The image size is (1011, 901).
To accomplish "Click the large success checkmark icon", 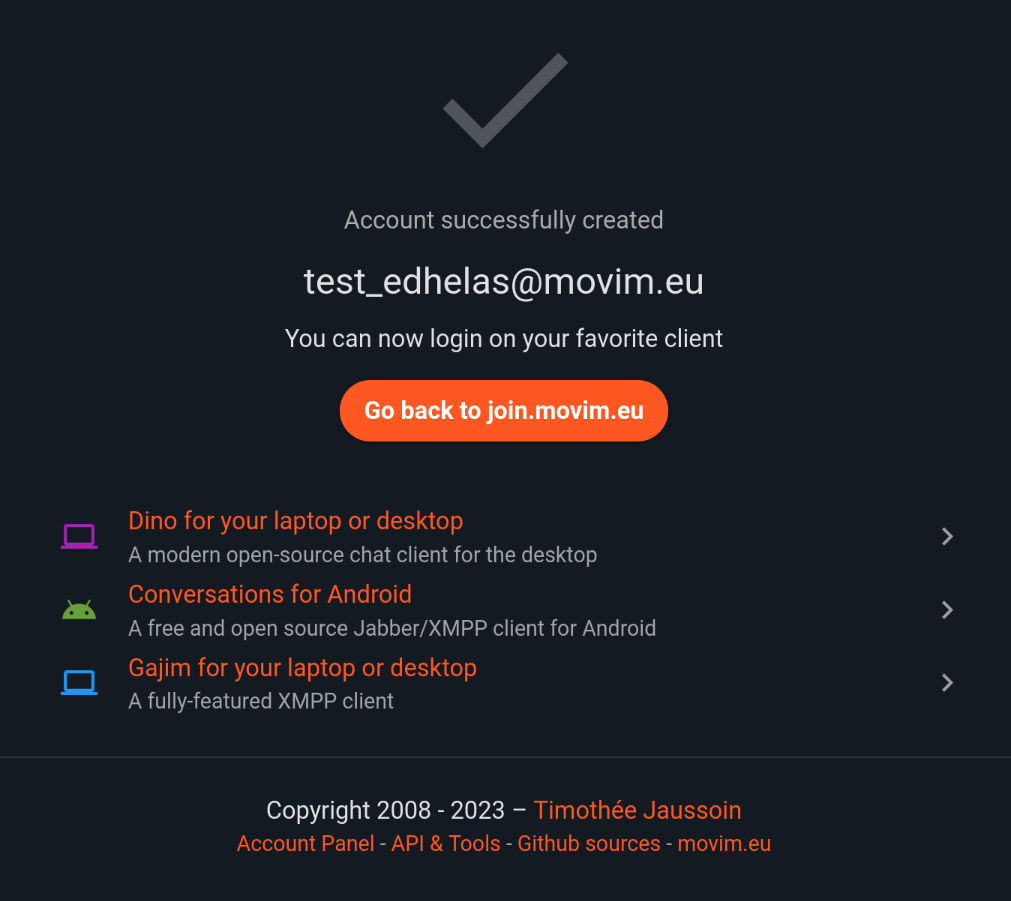I will [506, 101].
